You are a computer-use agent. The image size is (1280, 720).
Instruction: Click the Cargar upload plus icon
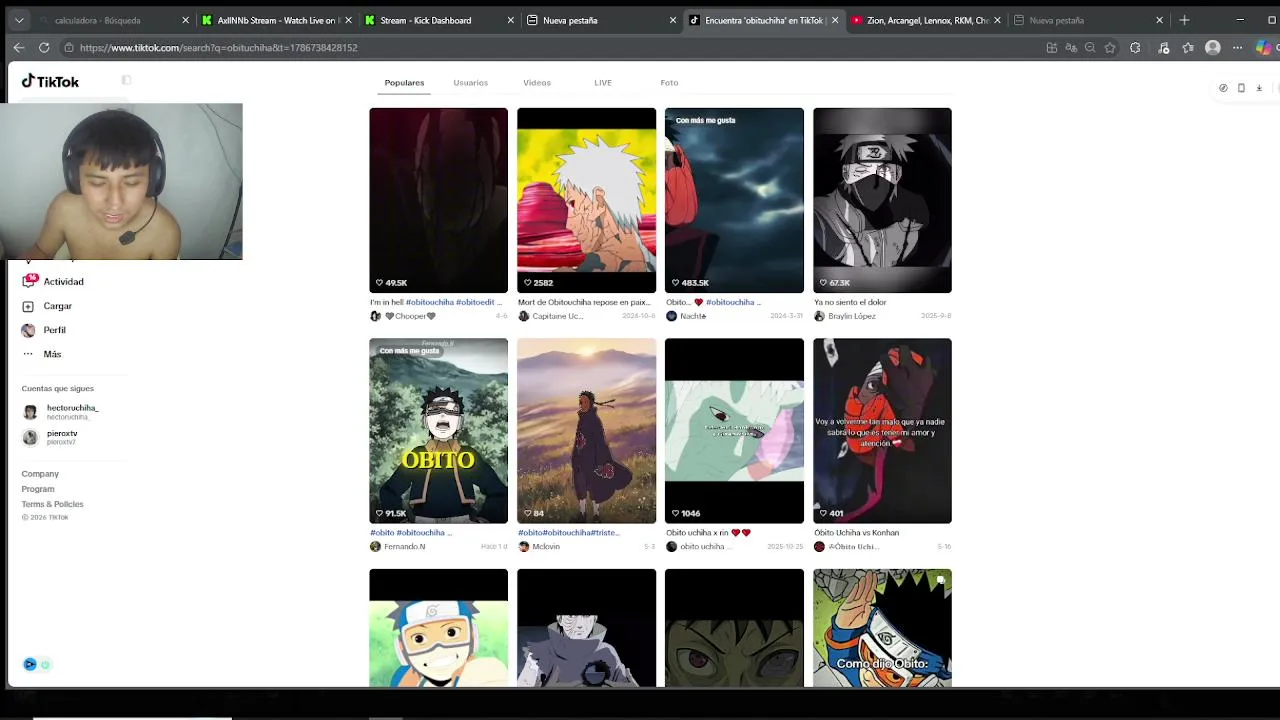[28, 306]
